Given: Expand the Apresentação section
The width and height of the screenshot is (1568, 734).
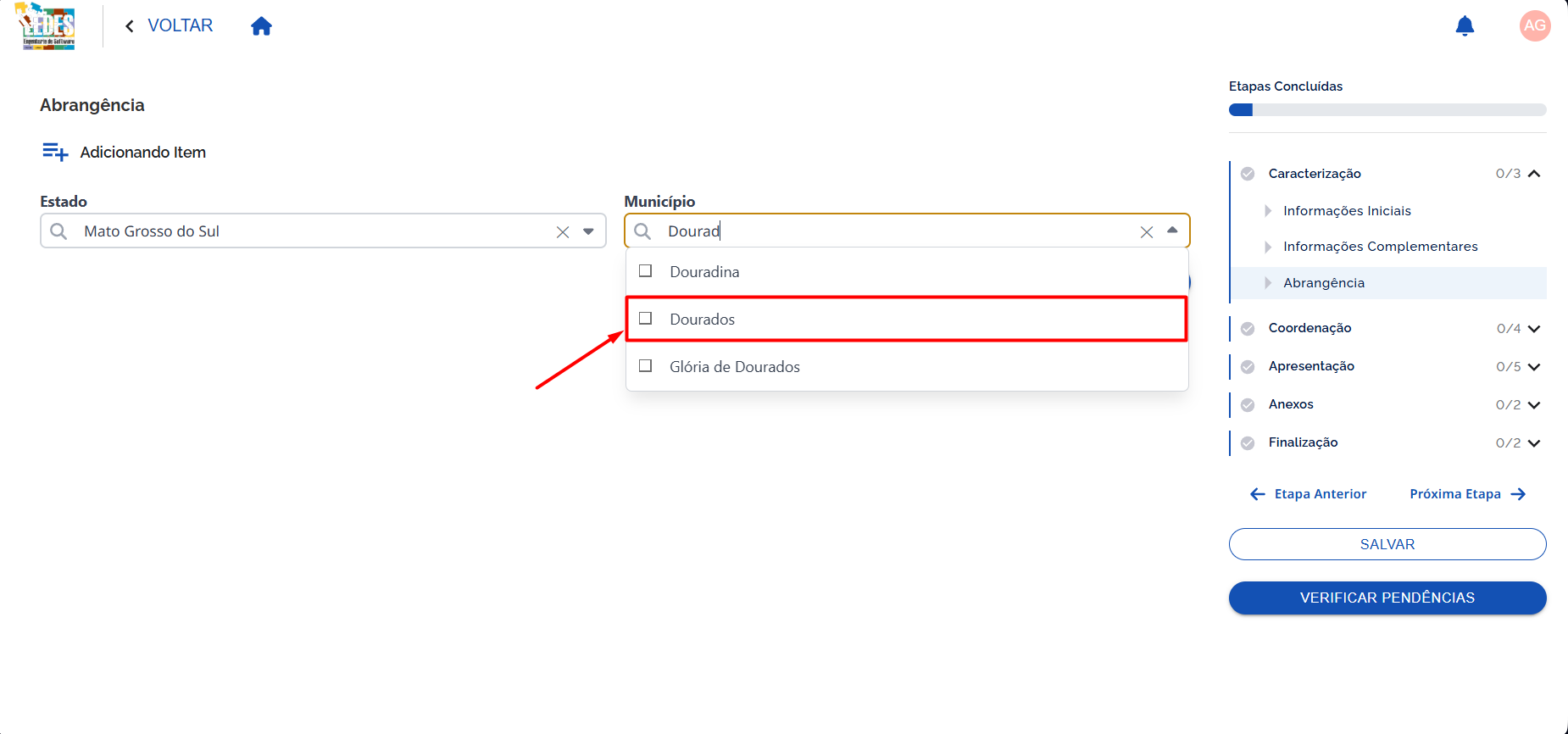Looking at the screenshot, I should coord(1534,367).
